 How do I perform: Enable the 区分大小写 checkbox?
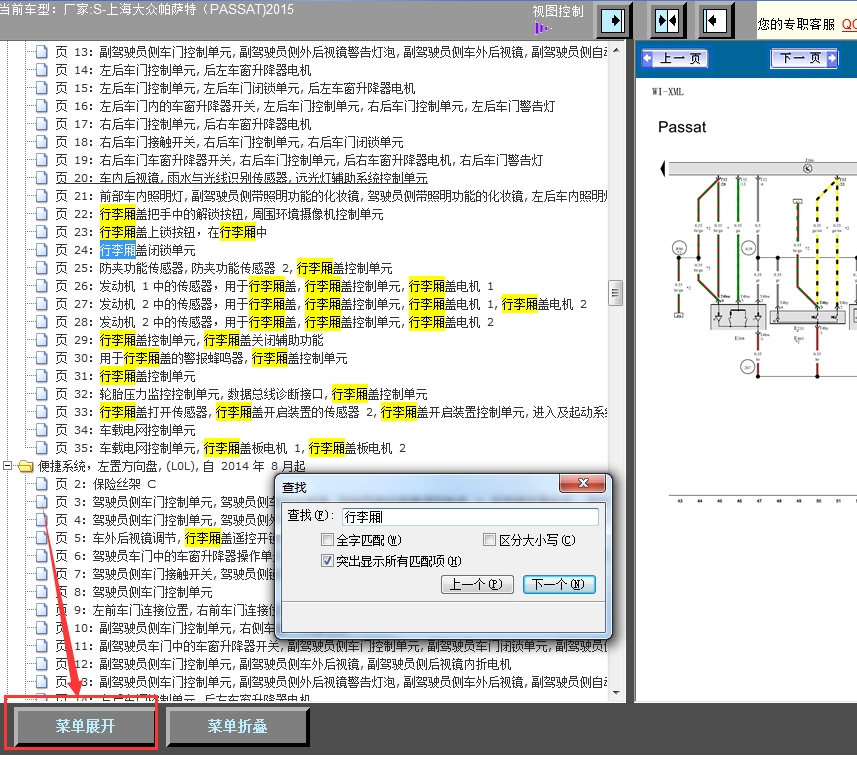pos(490,540)
